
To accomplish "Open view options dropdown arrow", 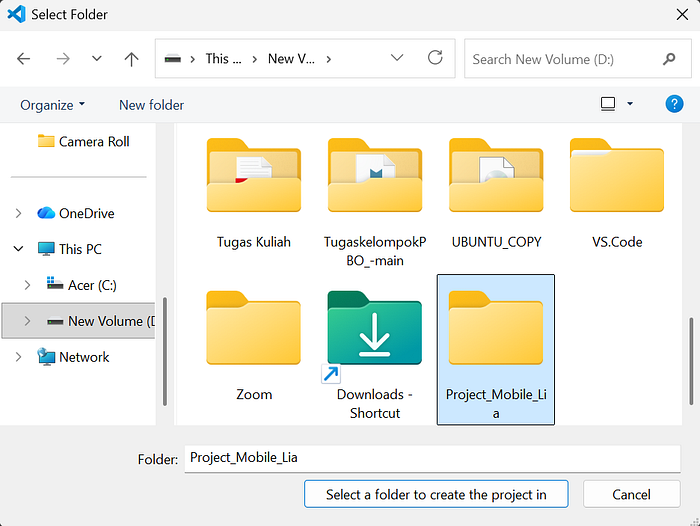I will 630,104.
